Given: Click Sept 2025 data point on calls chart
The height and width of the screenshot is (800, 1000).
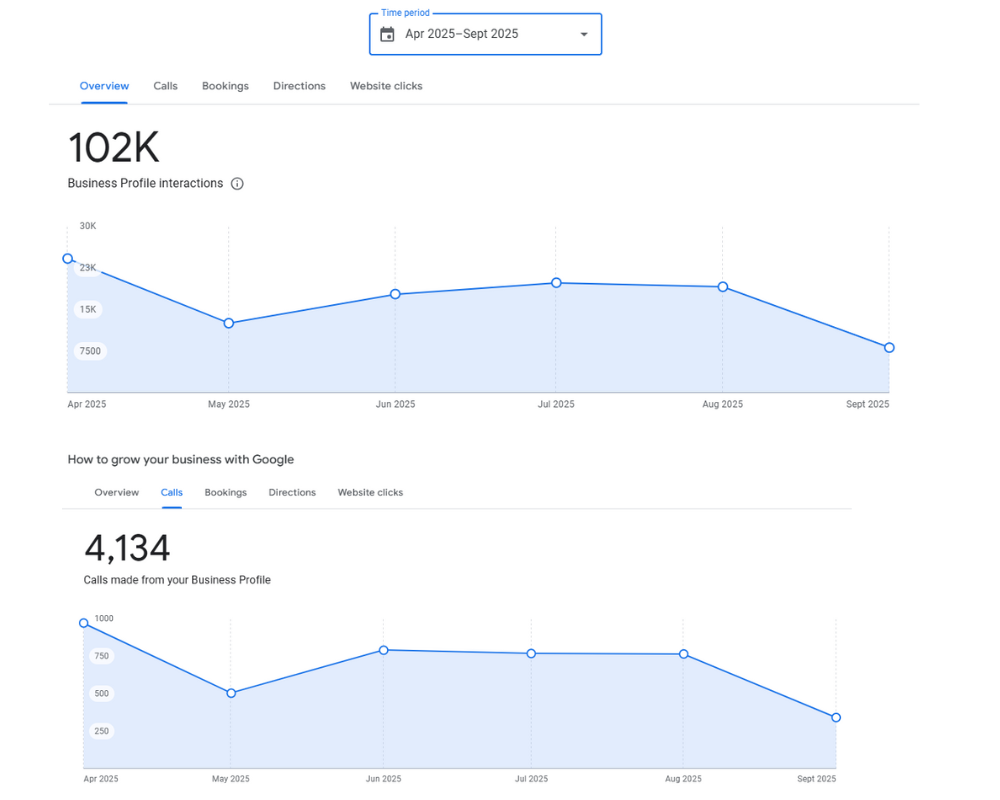Looking at the screenshot, I should [x=836, y=717].
